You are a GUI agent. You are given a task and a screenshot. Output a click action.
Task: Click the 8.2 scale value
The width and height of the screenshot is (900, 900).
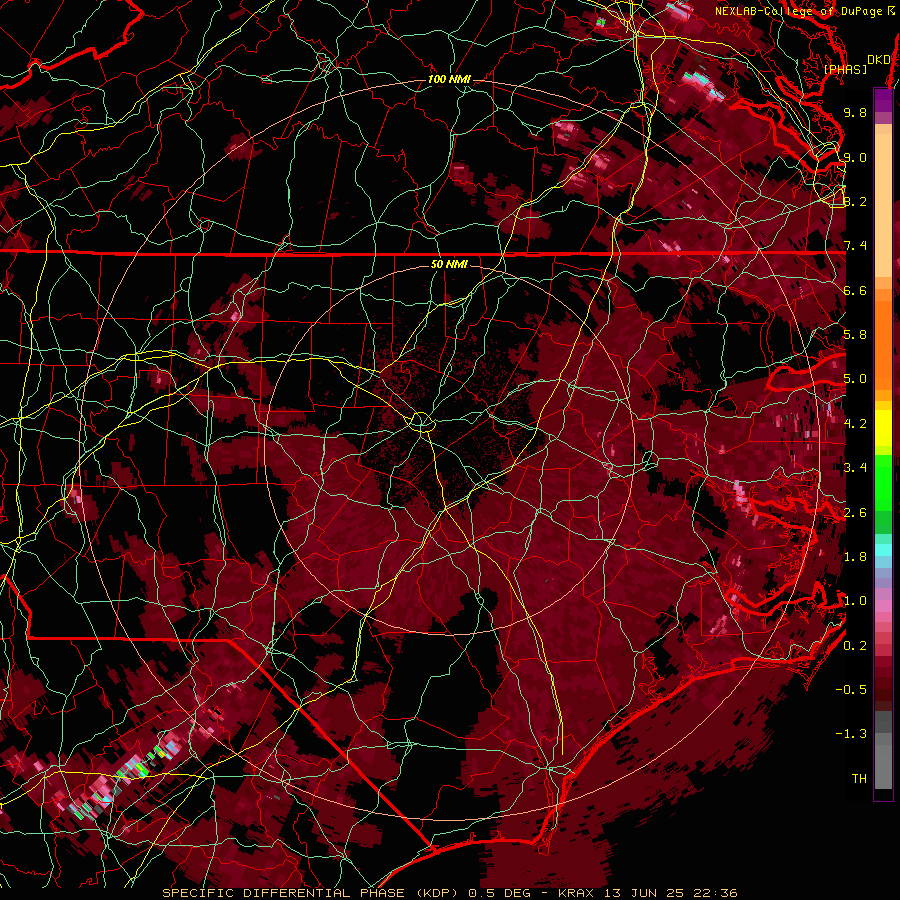coord(855,201)
